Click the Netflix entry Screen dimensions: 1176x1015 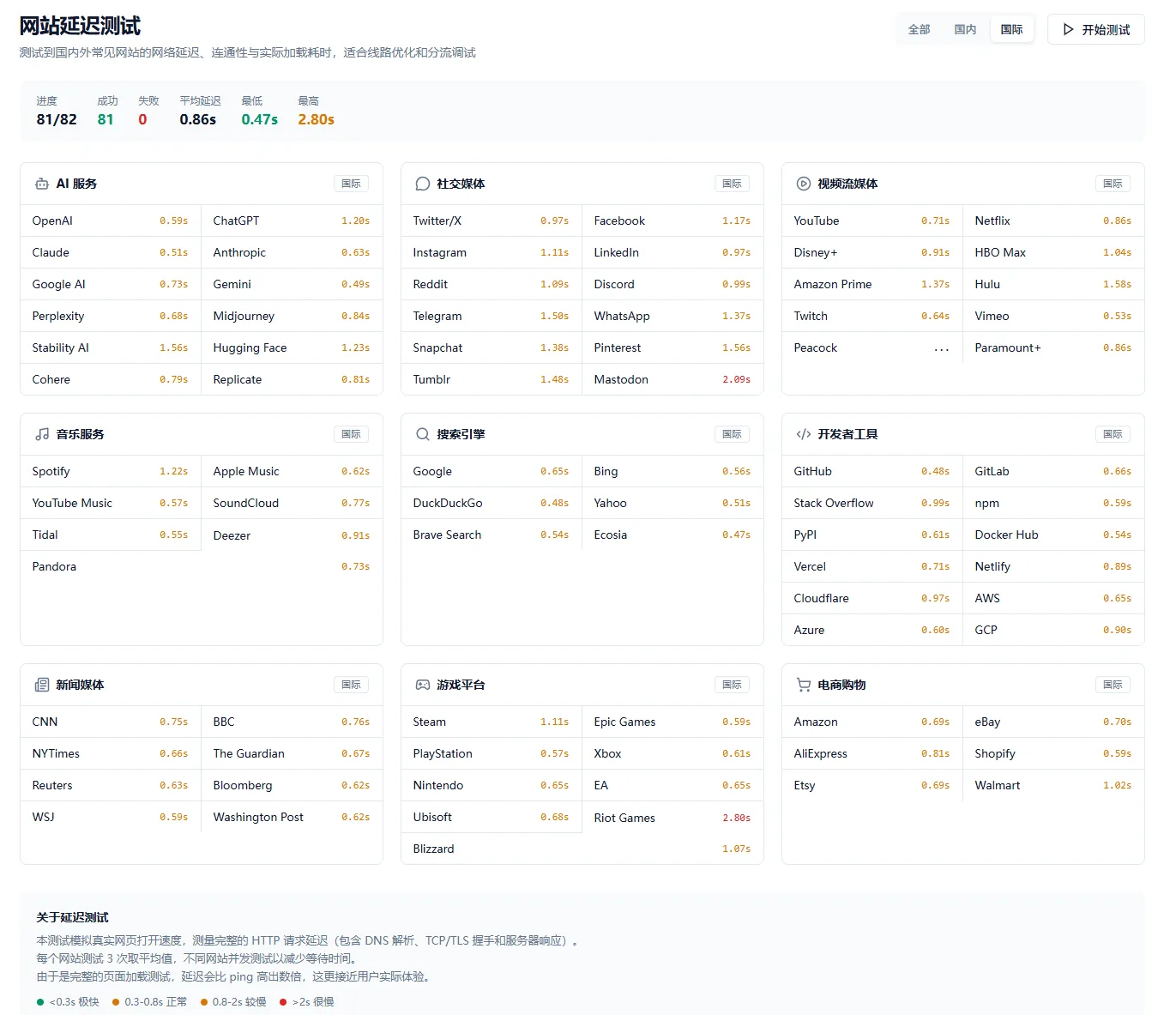(1053, 221)
